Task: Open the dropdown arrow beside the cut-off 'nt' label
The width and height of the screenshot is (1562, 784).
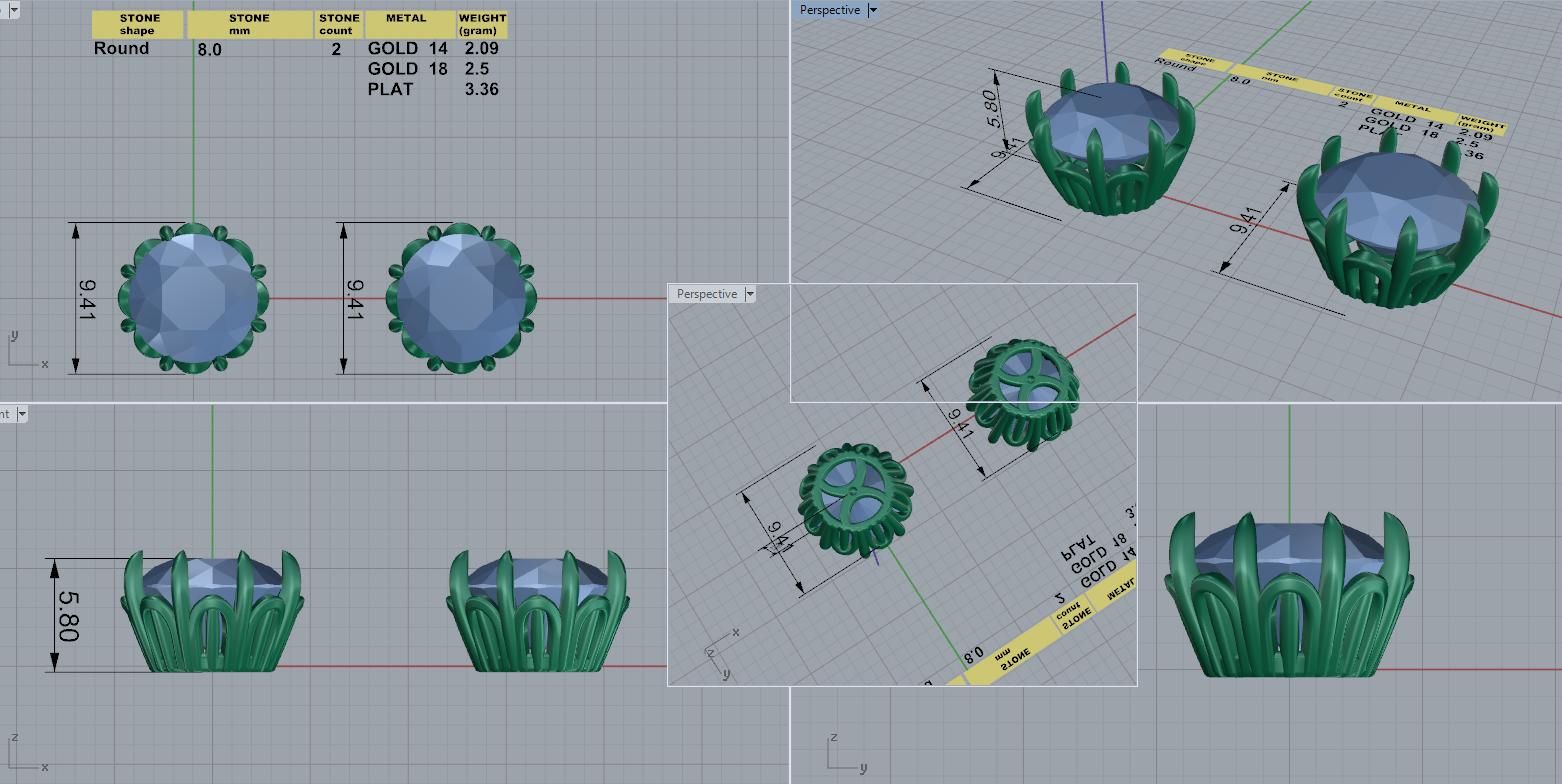Action: click(x=21, y=413)
